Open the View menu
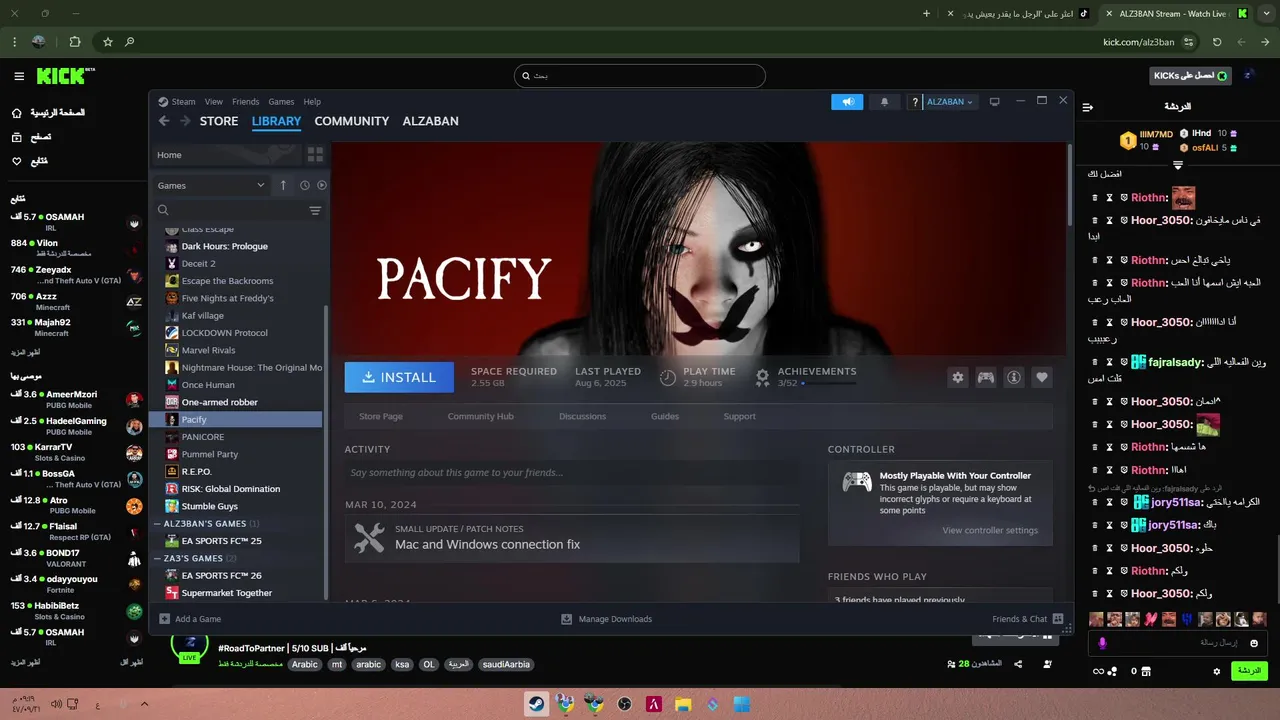 tap(214, 102)
